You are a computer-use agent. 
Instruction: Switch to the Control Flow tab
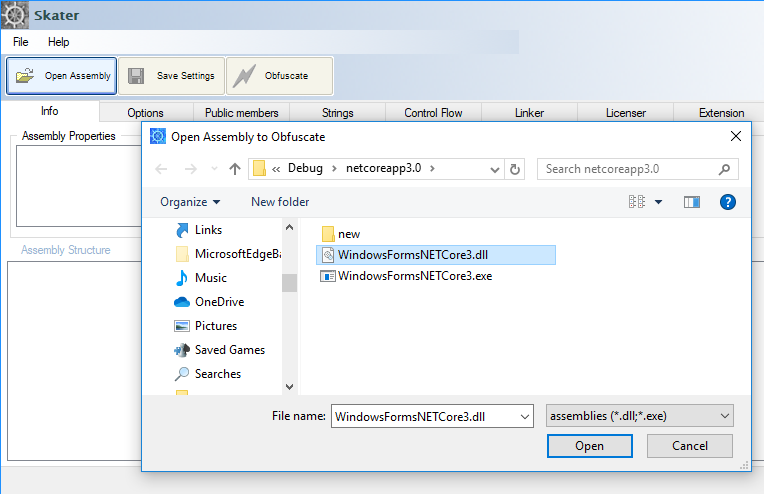pos(433,113)
